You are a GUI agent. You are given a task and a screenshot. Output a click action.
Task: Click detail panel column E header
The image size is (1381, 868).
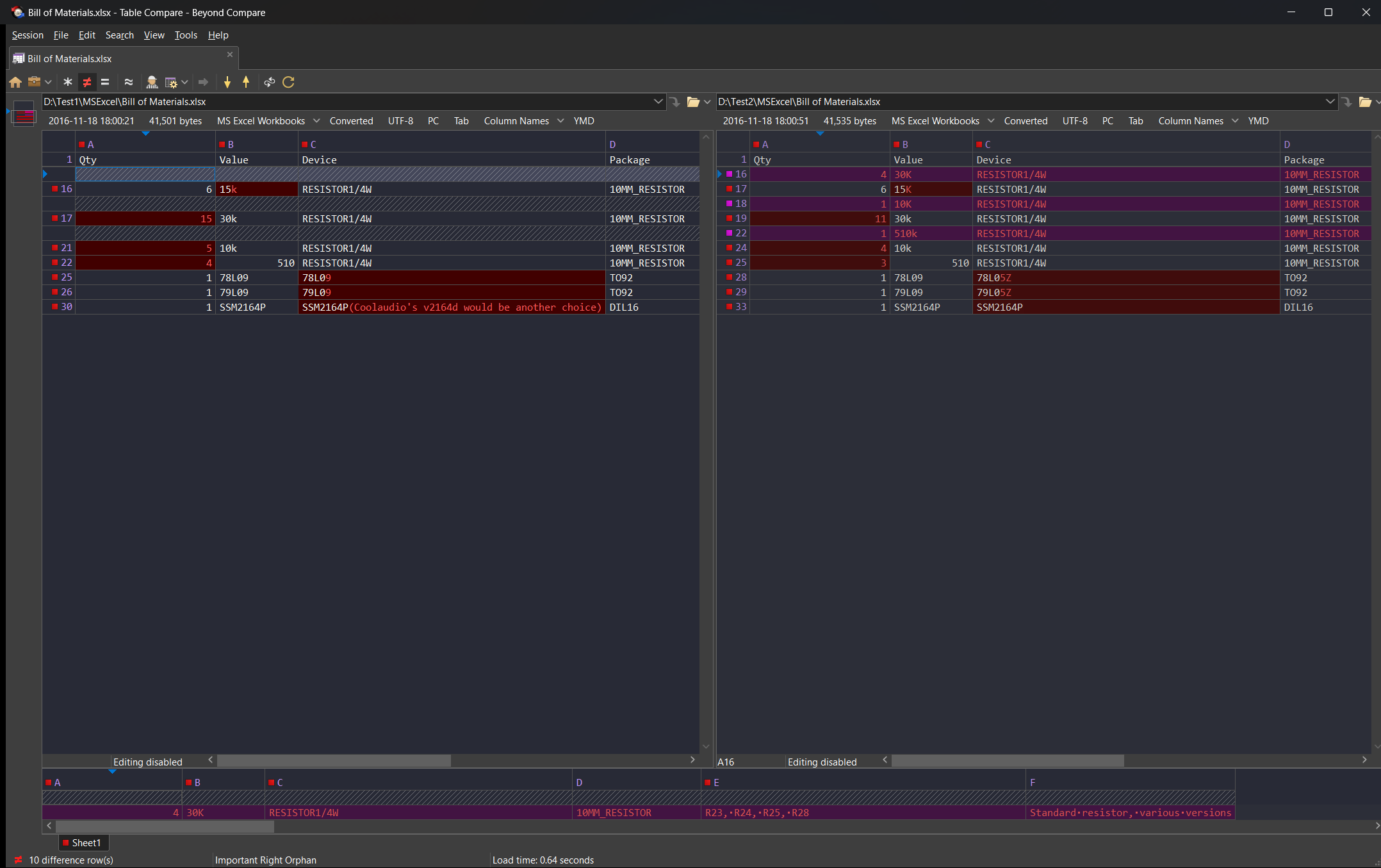863,783
